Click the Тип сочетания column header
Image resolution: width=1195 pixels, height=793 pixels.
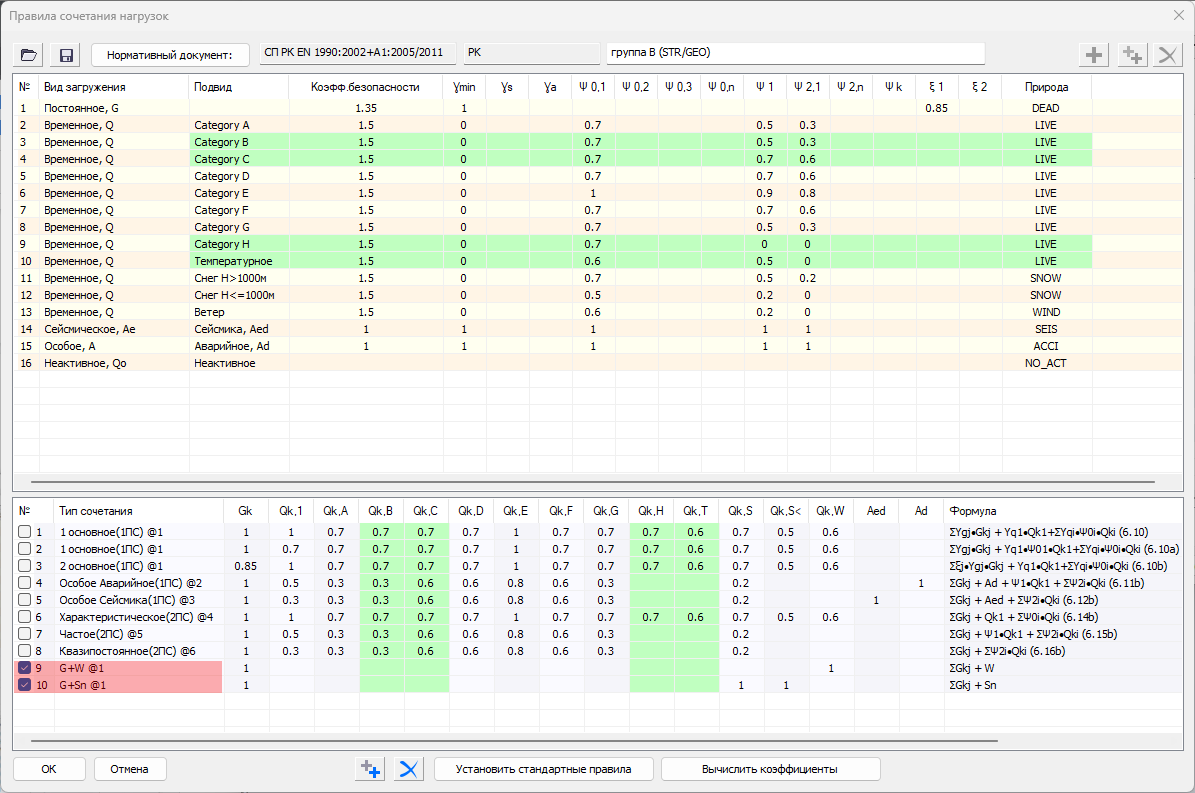[95, 511]
